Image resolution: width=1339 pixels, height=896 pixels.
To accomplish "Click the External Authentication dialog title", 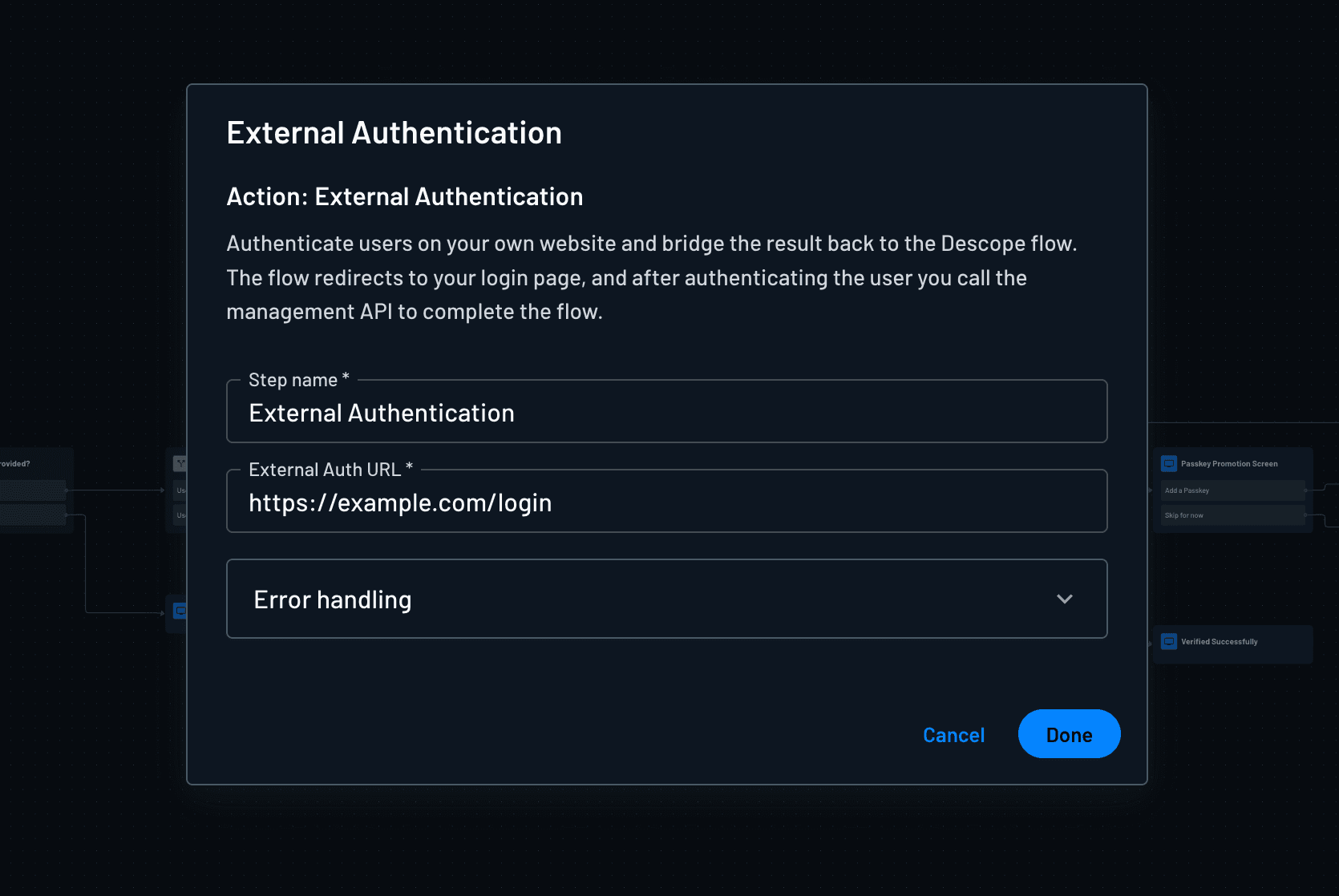I will [x=394, y=132].
